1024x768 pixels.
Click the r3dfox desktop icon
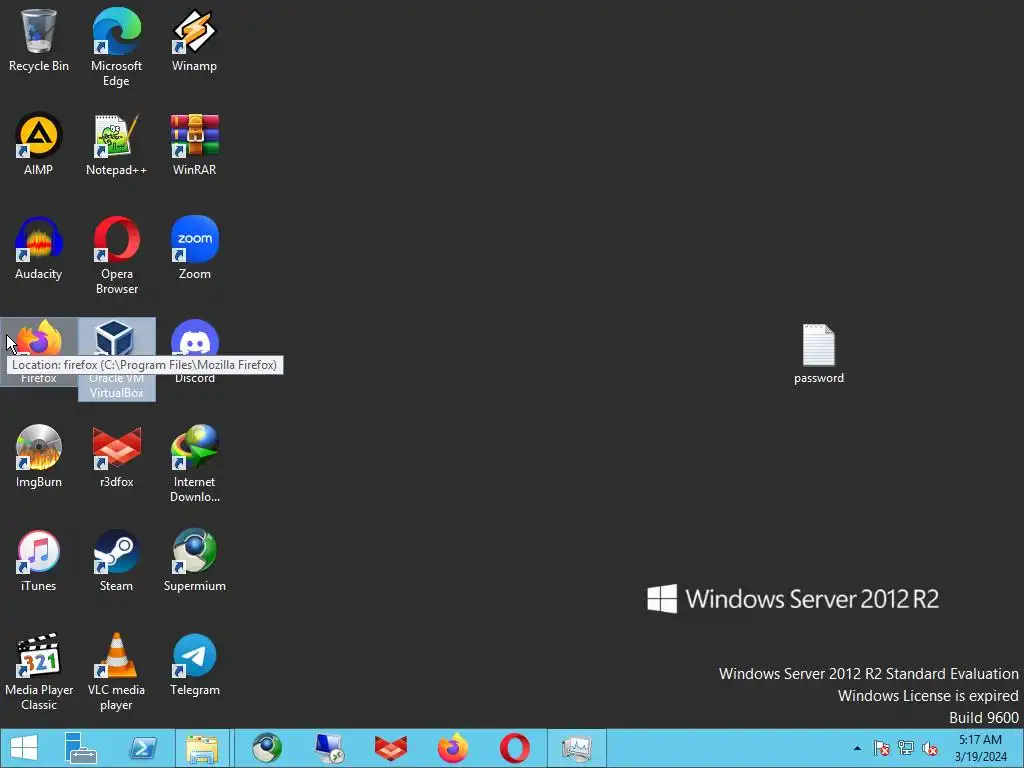[x=116, y=456]
